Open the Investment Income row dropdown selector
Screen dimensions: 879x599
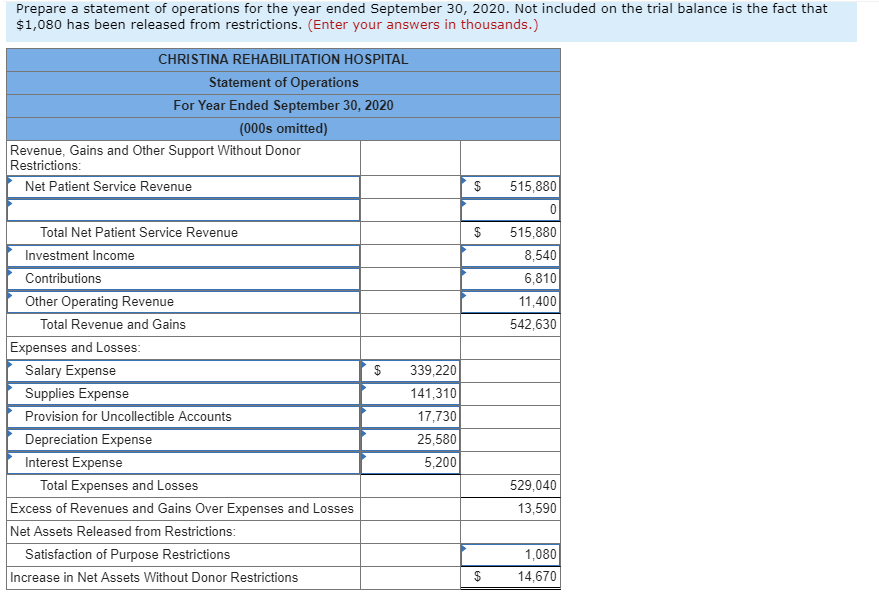10,255
